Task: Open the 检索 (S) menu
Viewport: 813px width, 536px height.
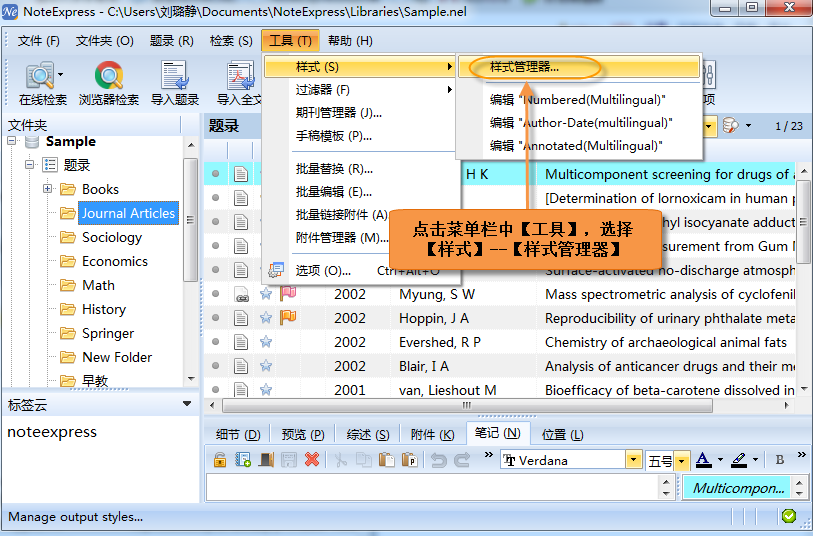Action: (231, 41)
